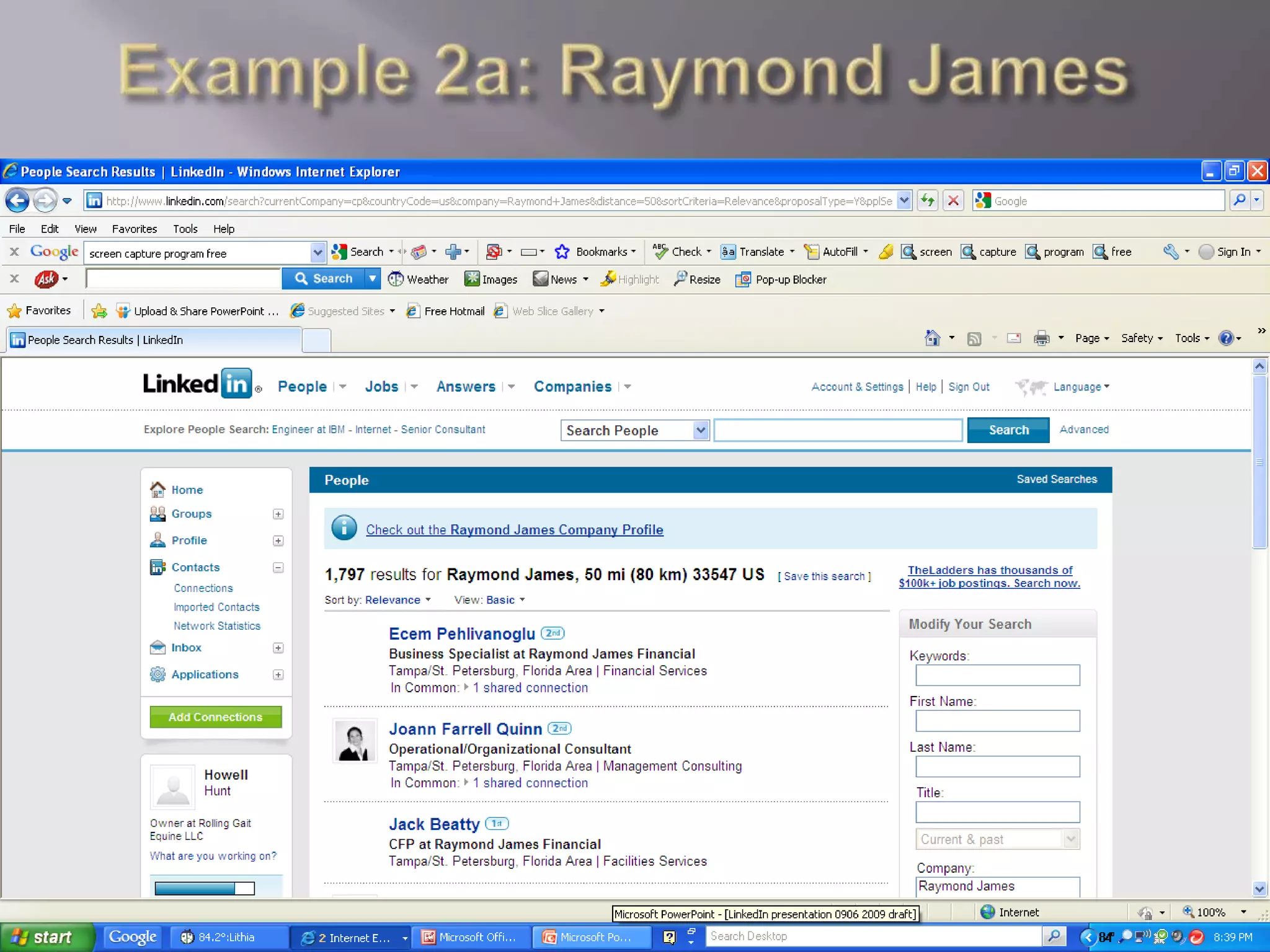Viewport: 1270px width, 952px height.
Task: Click the Search Desktop taskbar field
Action: click(873, 937)
